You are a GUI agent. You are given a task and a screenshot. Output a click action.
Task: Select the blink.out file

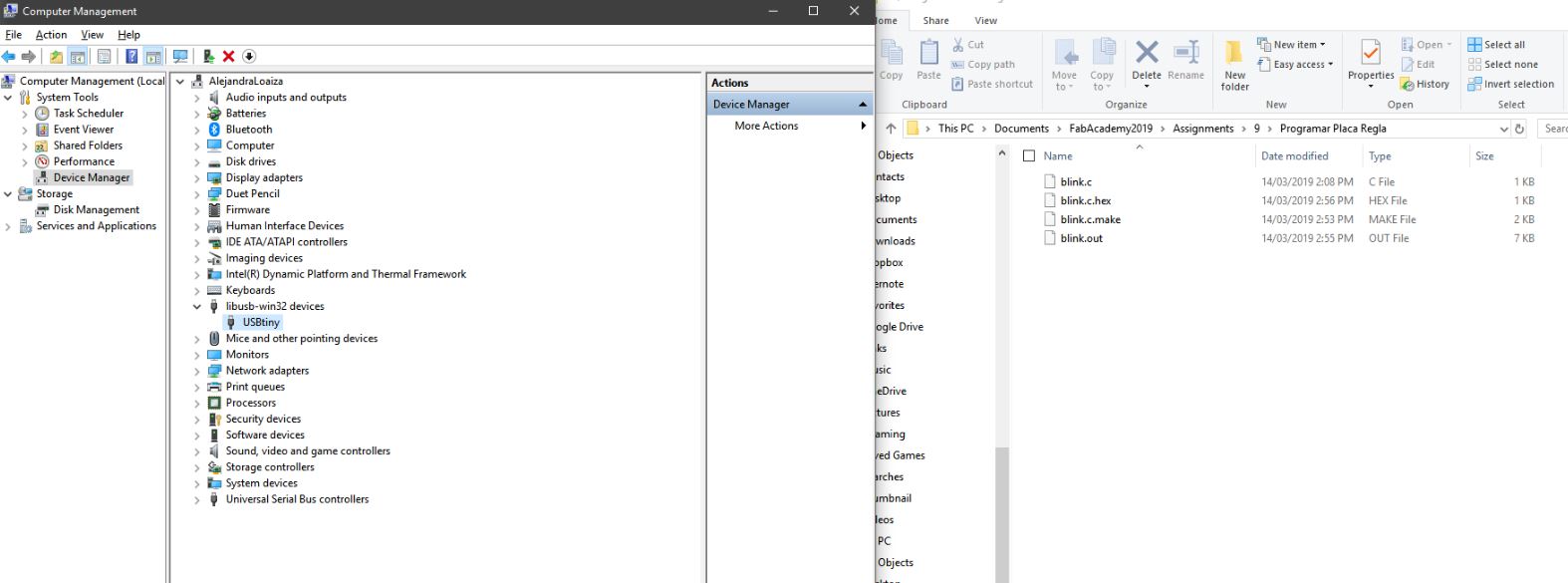click(1082, 239)
